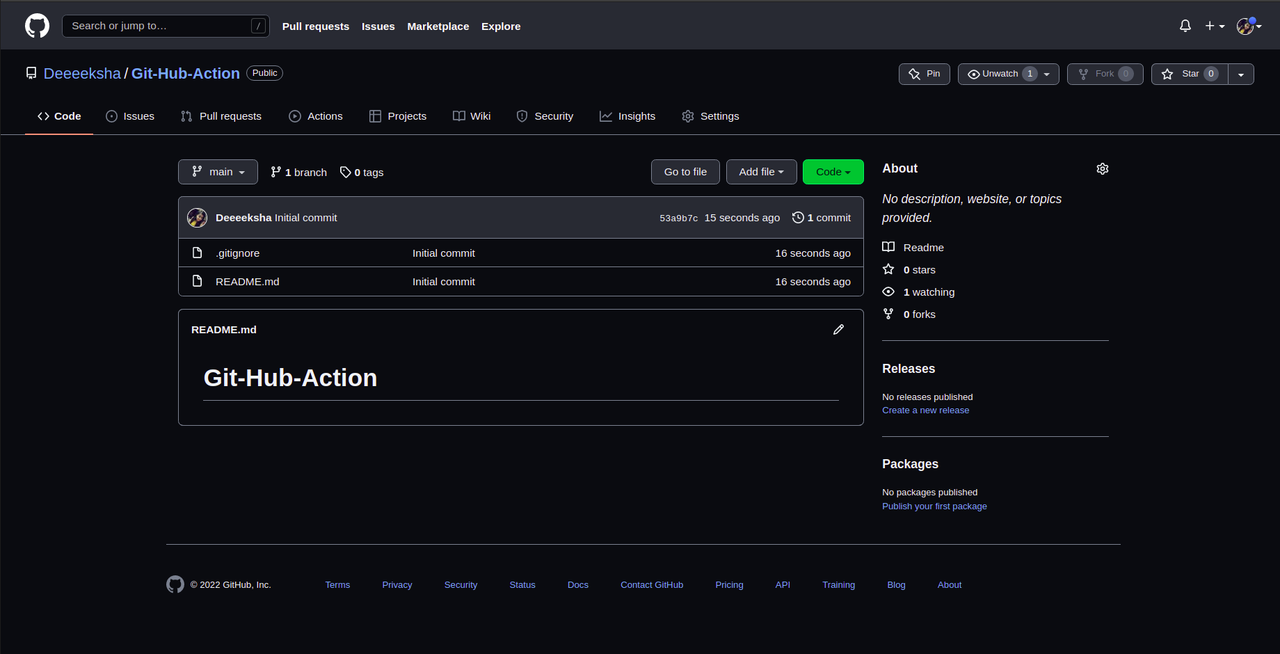Focus the Search or jump to field
Screen dimensions: 1280x654
tap(166, 26)
